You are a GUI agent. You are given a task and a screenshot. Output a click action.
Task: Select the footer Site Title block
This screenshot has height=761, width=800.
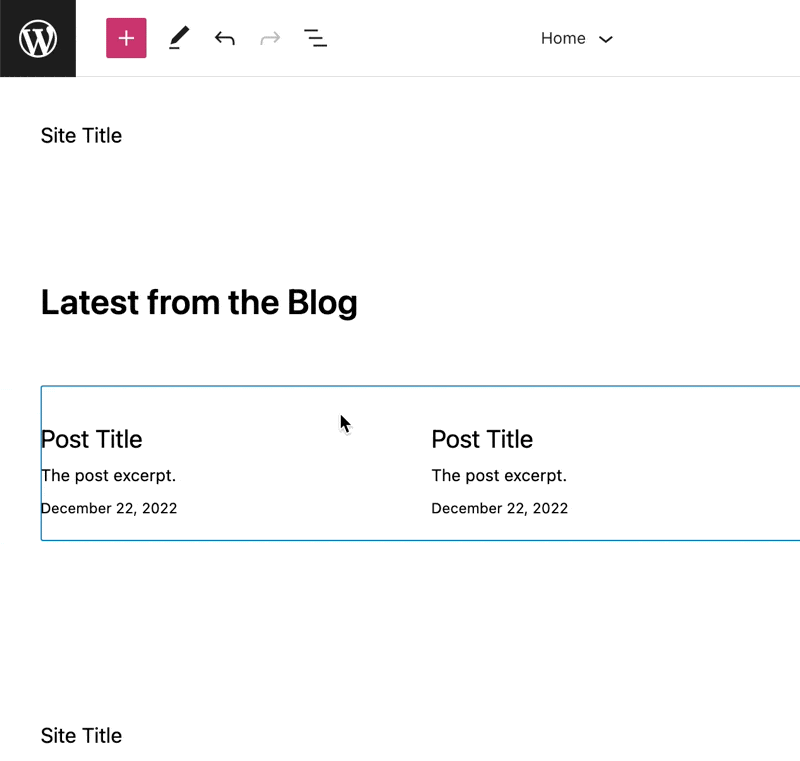pos(81,735)
